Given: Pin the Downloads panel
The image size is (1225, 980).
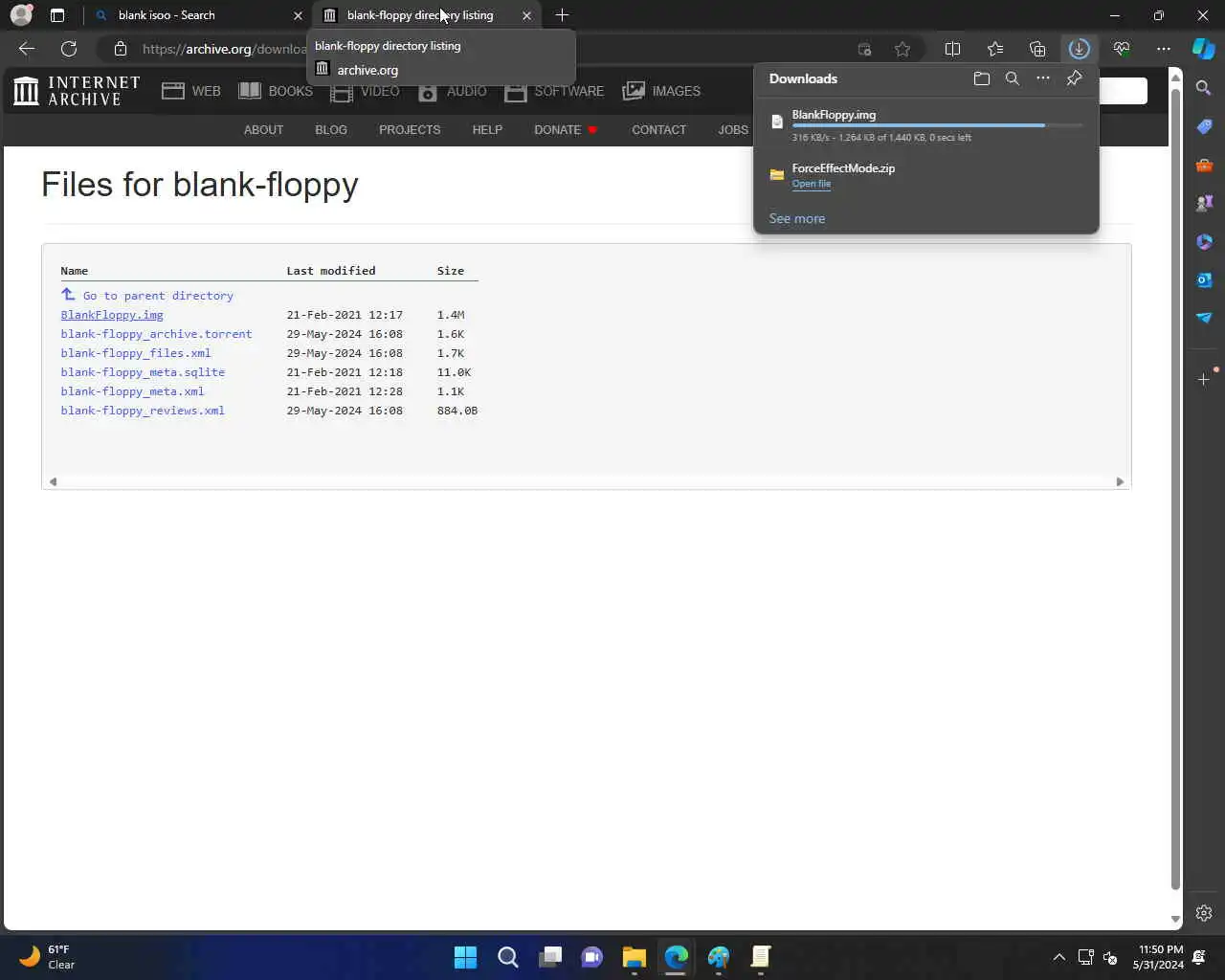Looking at the screenshot, I should tap(1075, 78).
